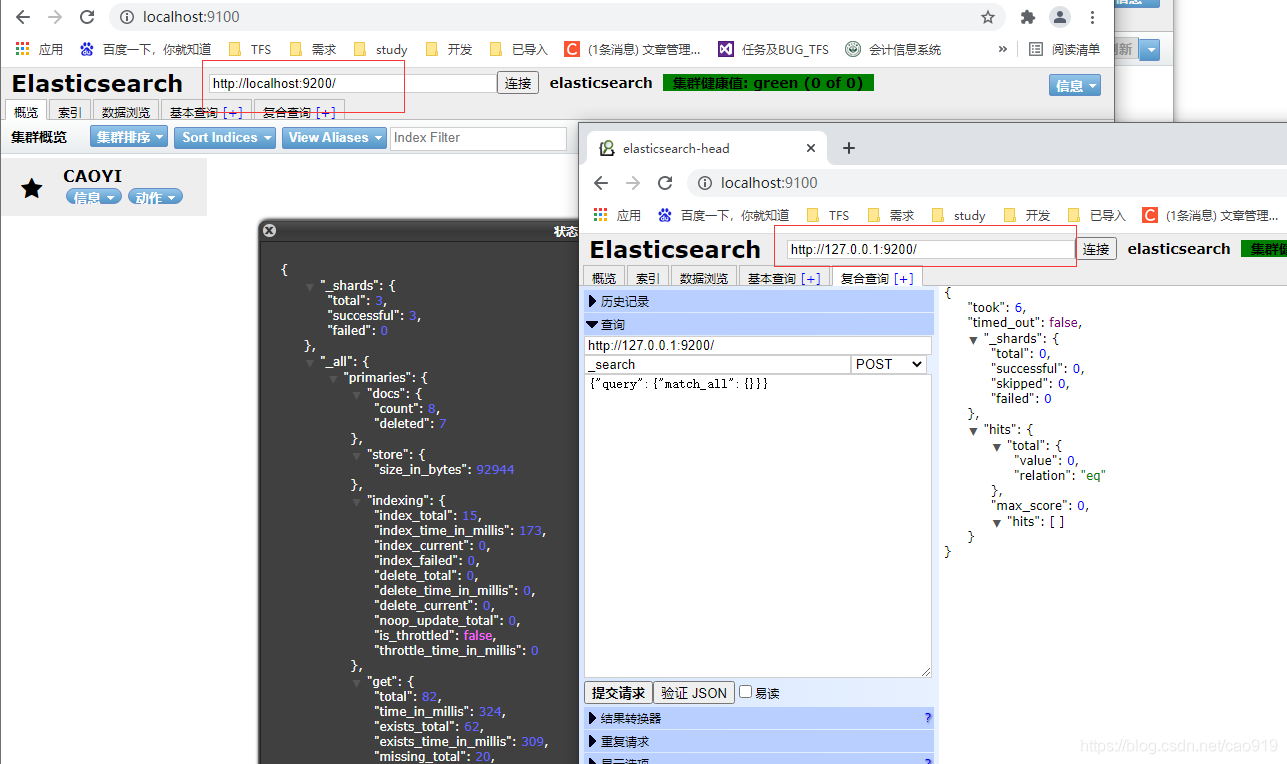Viewport: 1287px width, 764px height.
Task: Go back in the rear browser window
Action: [23, 17]
